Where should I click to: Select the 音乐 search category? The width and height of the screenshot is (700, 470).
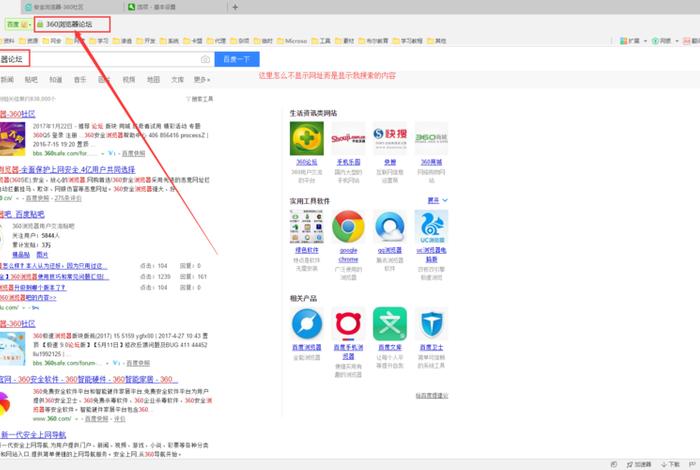(80, 79)
